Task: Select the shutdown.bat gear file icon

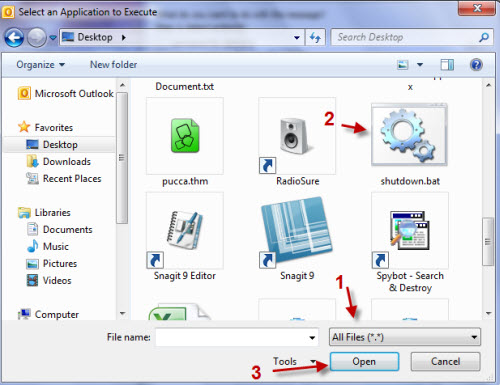Action: [409, 134]
